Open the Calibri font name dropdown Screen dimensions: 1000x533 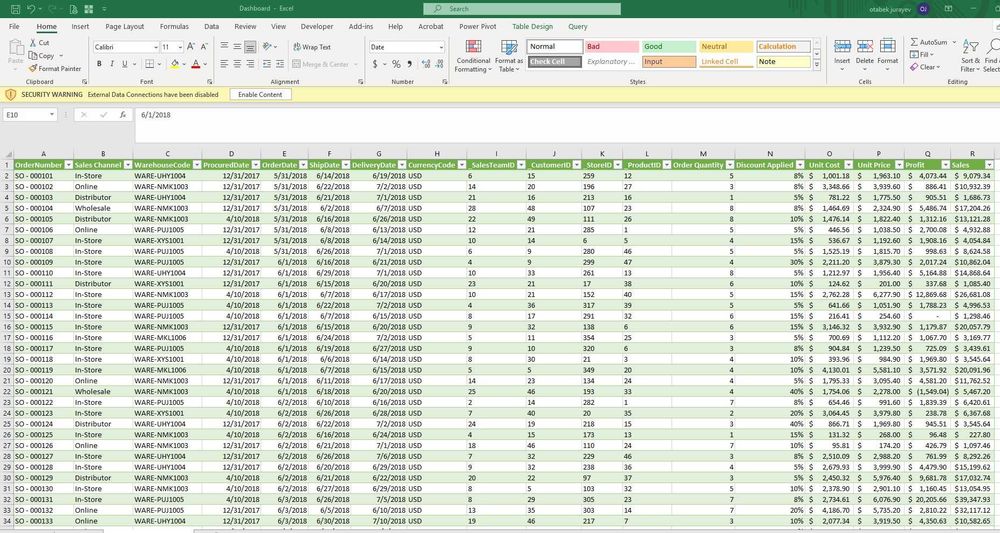click(x=155, y=47)
